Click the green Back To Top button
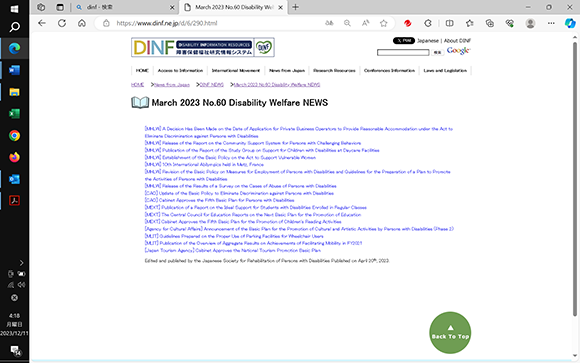 tap(450, 332)
